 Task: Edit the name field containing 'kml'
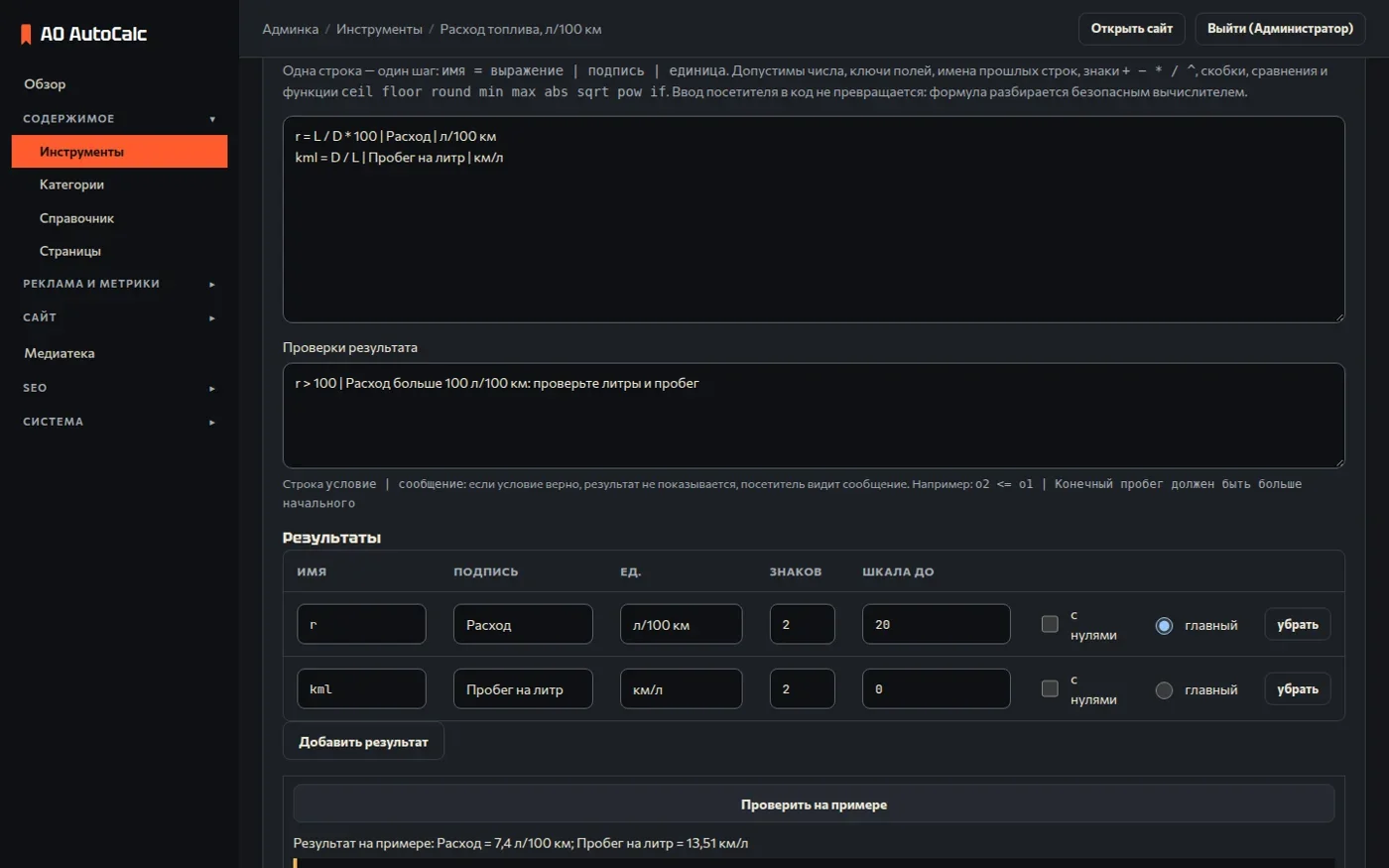(361, 688)
